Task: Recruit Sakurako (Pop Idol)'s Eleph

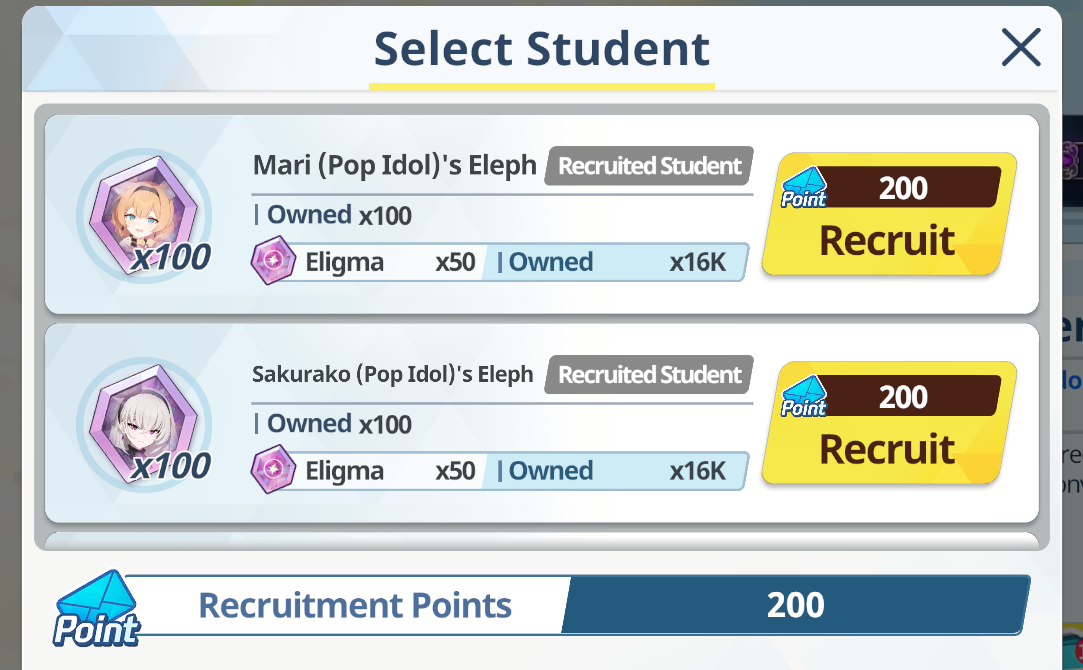Action: tap(889, 423)
